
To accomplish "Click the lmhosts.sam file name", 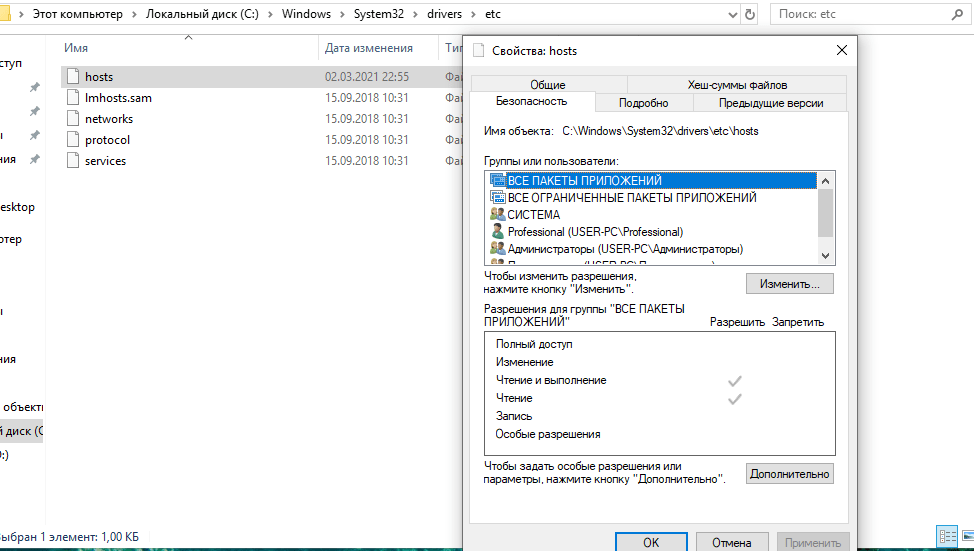I will [x=118, y=98].
